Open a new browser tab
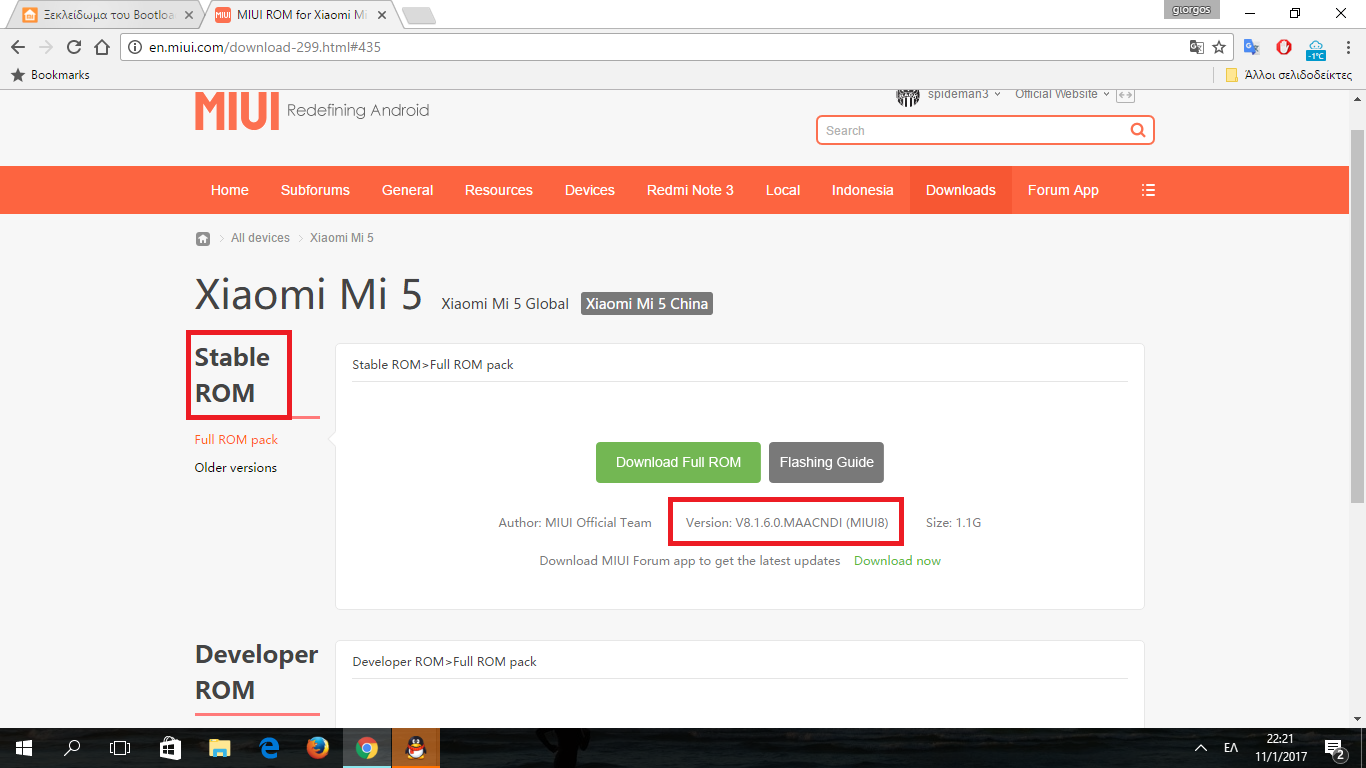Viewport: 1366px width, 768px height. pyautogui.click(x=418, y=15)
